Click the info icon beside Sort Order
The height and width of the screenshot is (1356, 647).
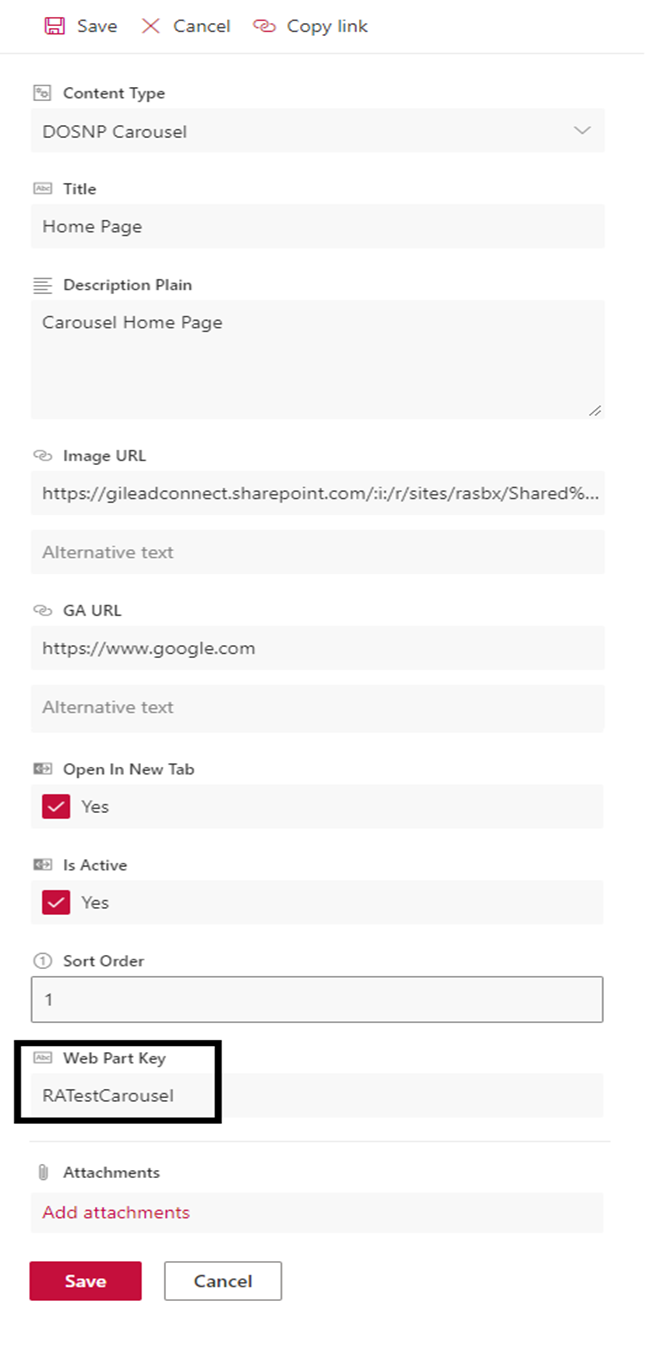click(43, 961)
